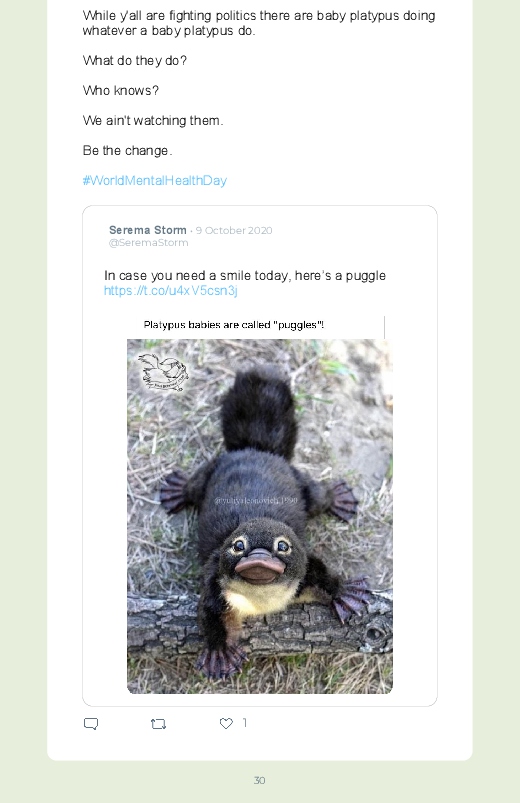Open the baby platypus photo
Viewport: 520px width, 803px height.
tap(260, 516)
